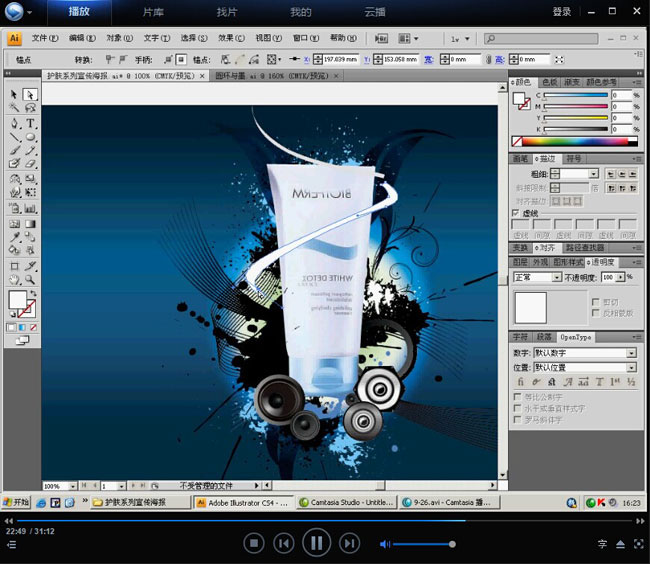This screenshot has height=564, width=650.
Task: Open the 粗细 stroke weight dropdown
Action: 594,174
